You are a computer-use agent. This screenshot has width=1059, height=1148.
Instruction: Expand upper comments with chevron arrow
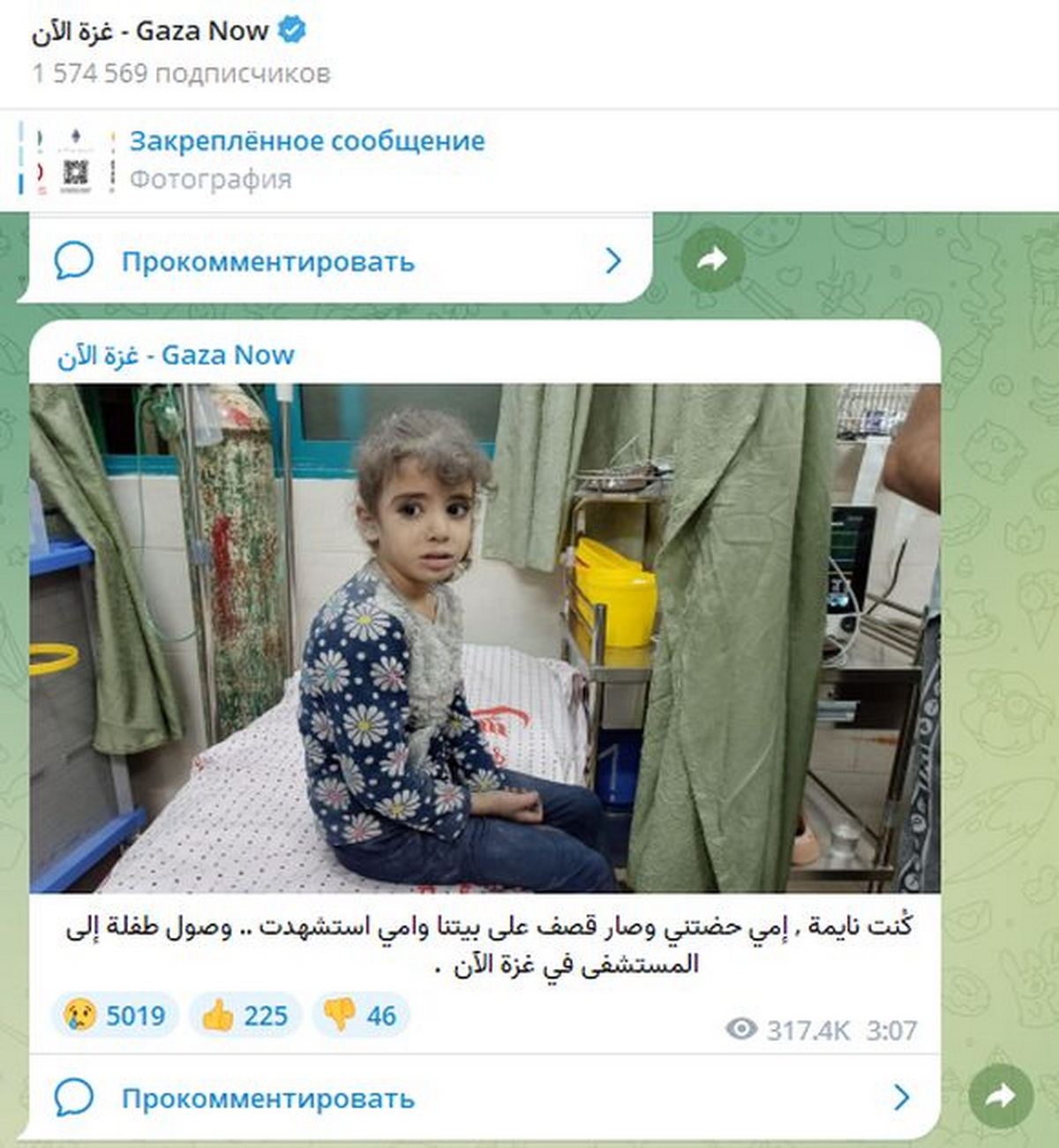(x=614, y=260)
